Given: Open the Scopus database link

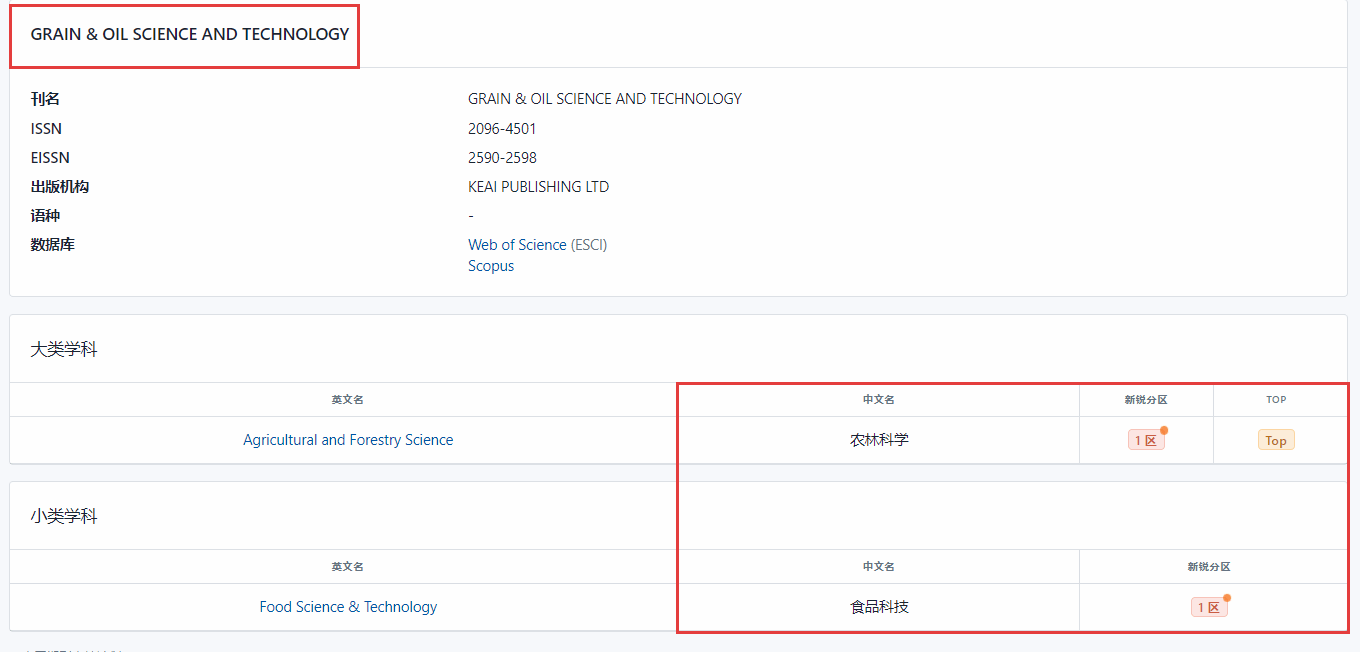Looking at the screenshot, I should [491, 266].
